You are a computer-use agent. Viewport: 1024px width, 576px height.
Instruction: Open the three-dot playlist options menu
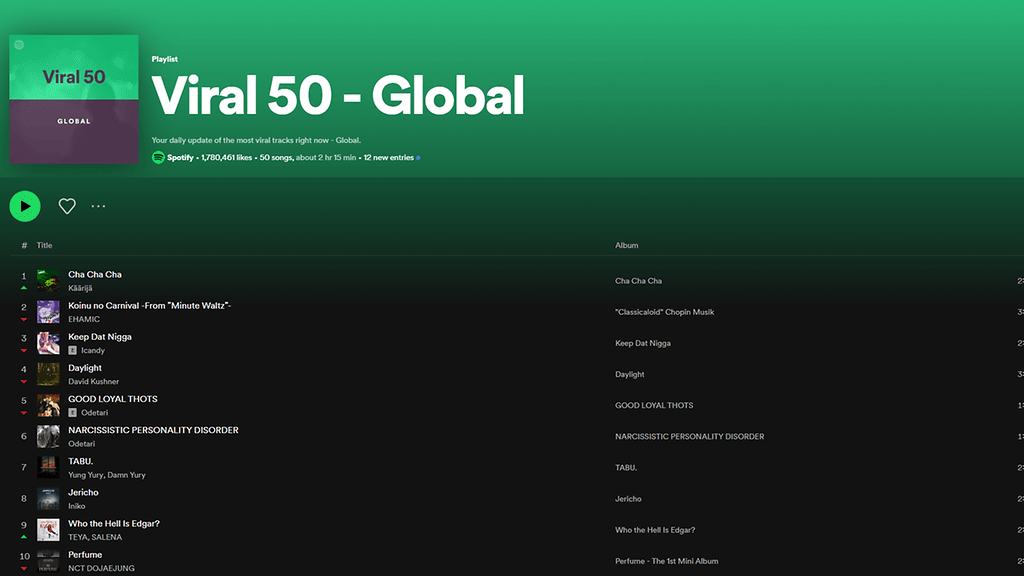point(98,206)
